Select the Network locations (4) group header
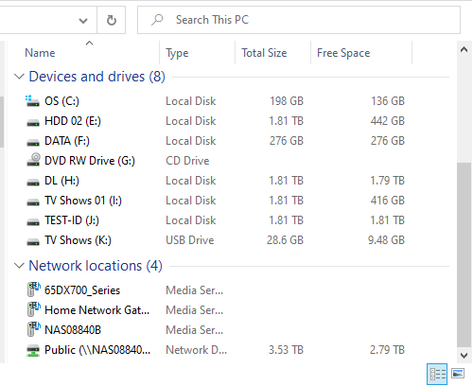Image resolution: width=473 pixels, height=386 pixels. click(x=95, y=266)
